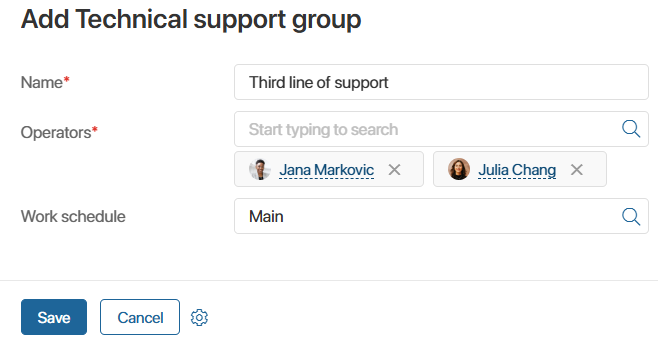Viewport: 660px width, 360px height.
Task: Click the Work schedule field showing 'Main'
Action: pos(441,216)
